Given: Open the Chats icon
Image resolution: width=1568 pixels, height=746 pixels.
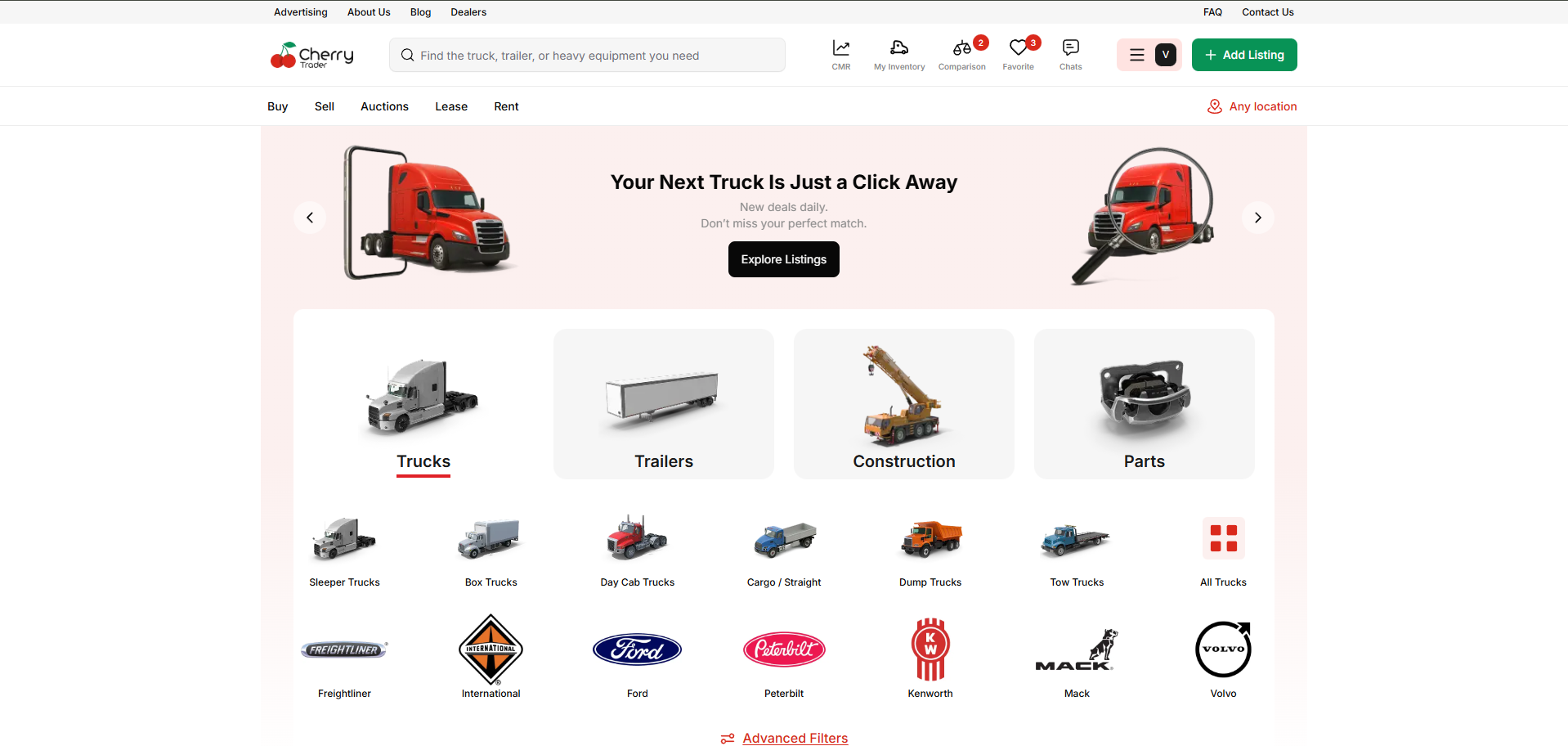Looking at the screenshot, I should click(x=1070, y=48).
